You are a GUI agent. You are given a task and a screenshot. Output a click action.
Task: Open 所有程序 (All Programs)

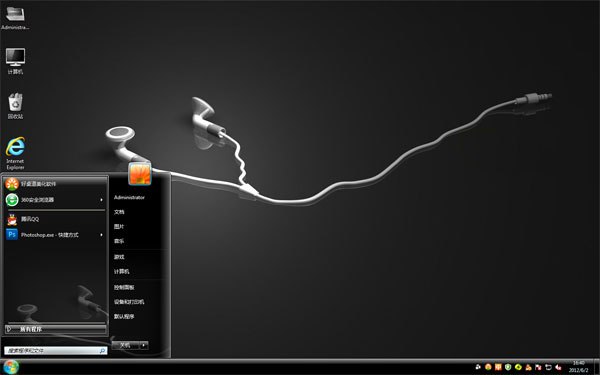55,329
